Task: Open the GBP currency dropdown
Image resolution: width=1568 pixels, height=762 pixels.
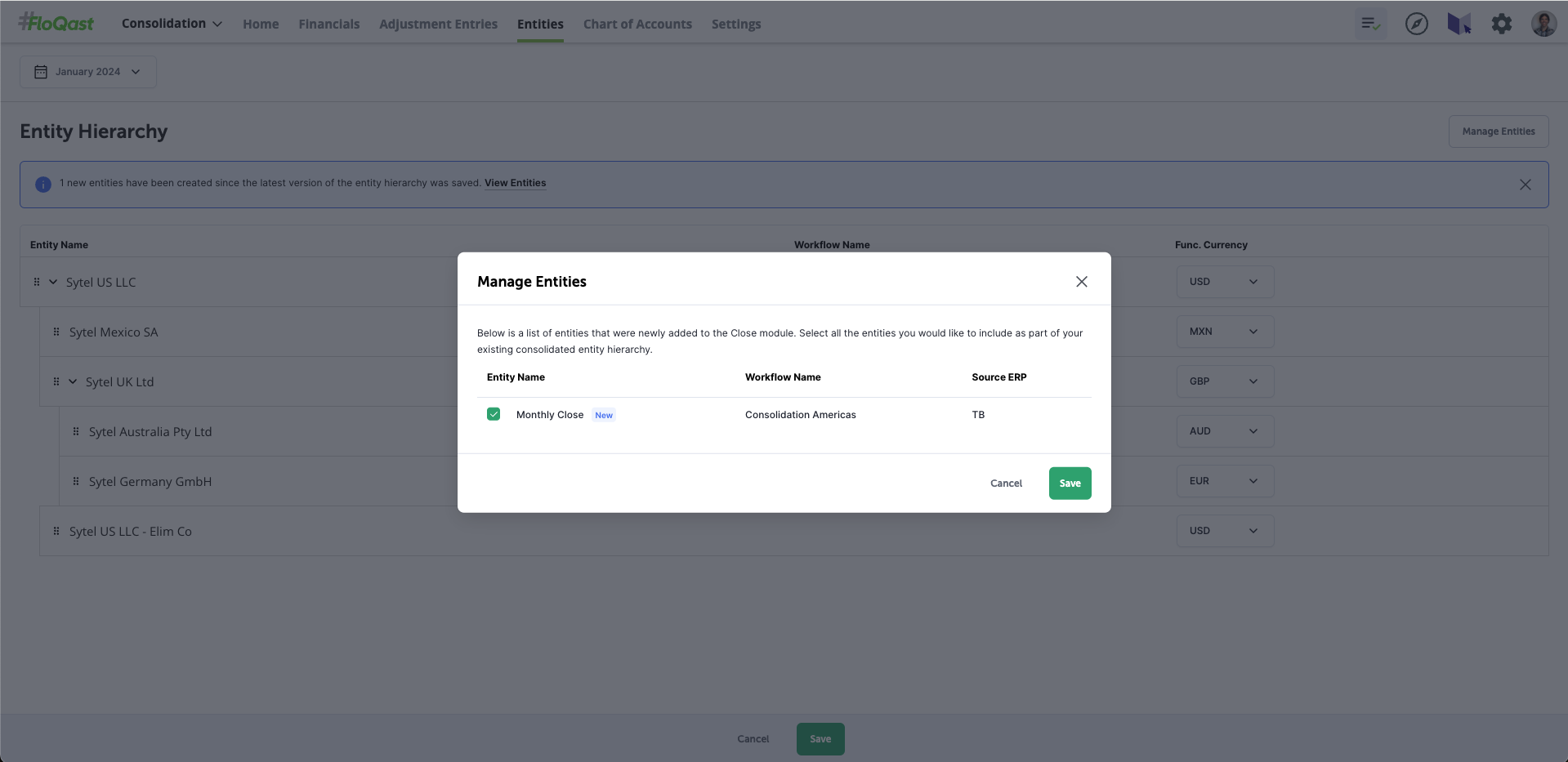Action: tap(1225, 381)
